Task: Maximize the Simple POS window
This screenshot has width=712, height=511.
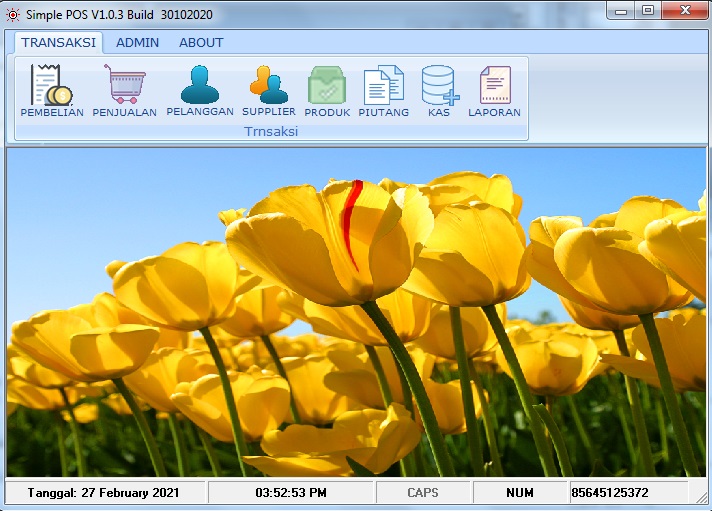Action: (x=648, y=10)
